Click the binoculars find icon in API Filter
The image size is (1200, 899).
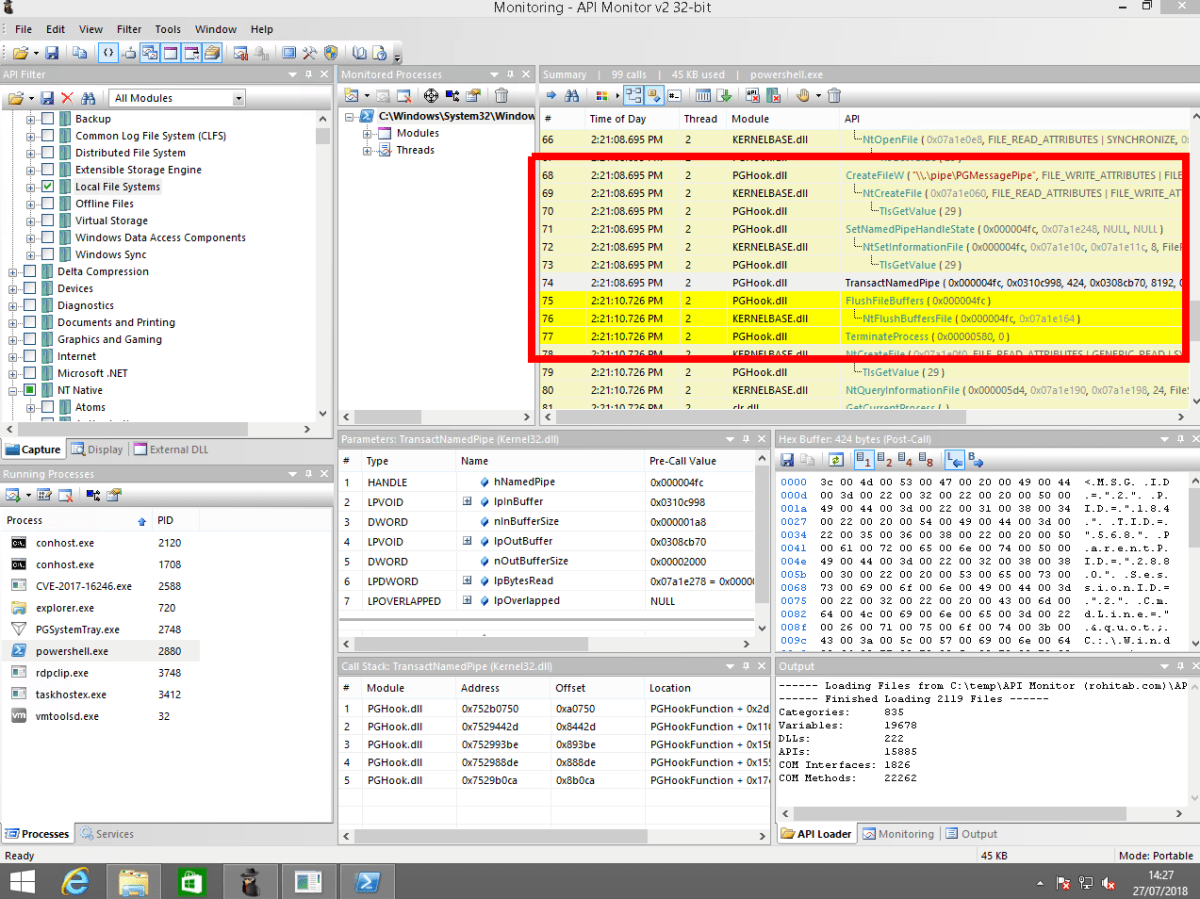point(88,98)
